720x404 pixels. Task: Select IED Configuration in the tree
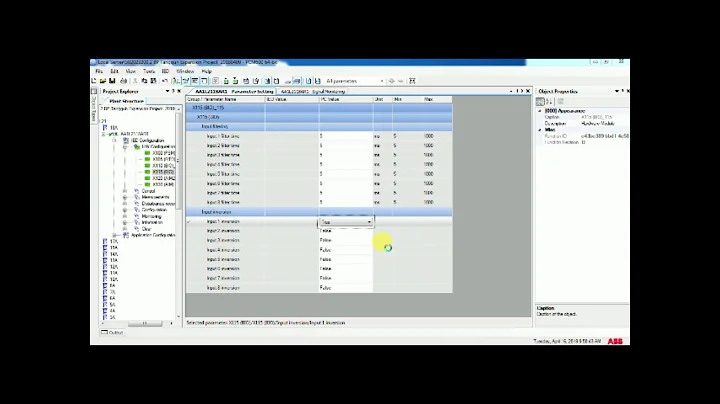point(147,140)
